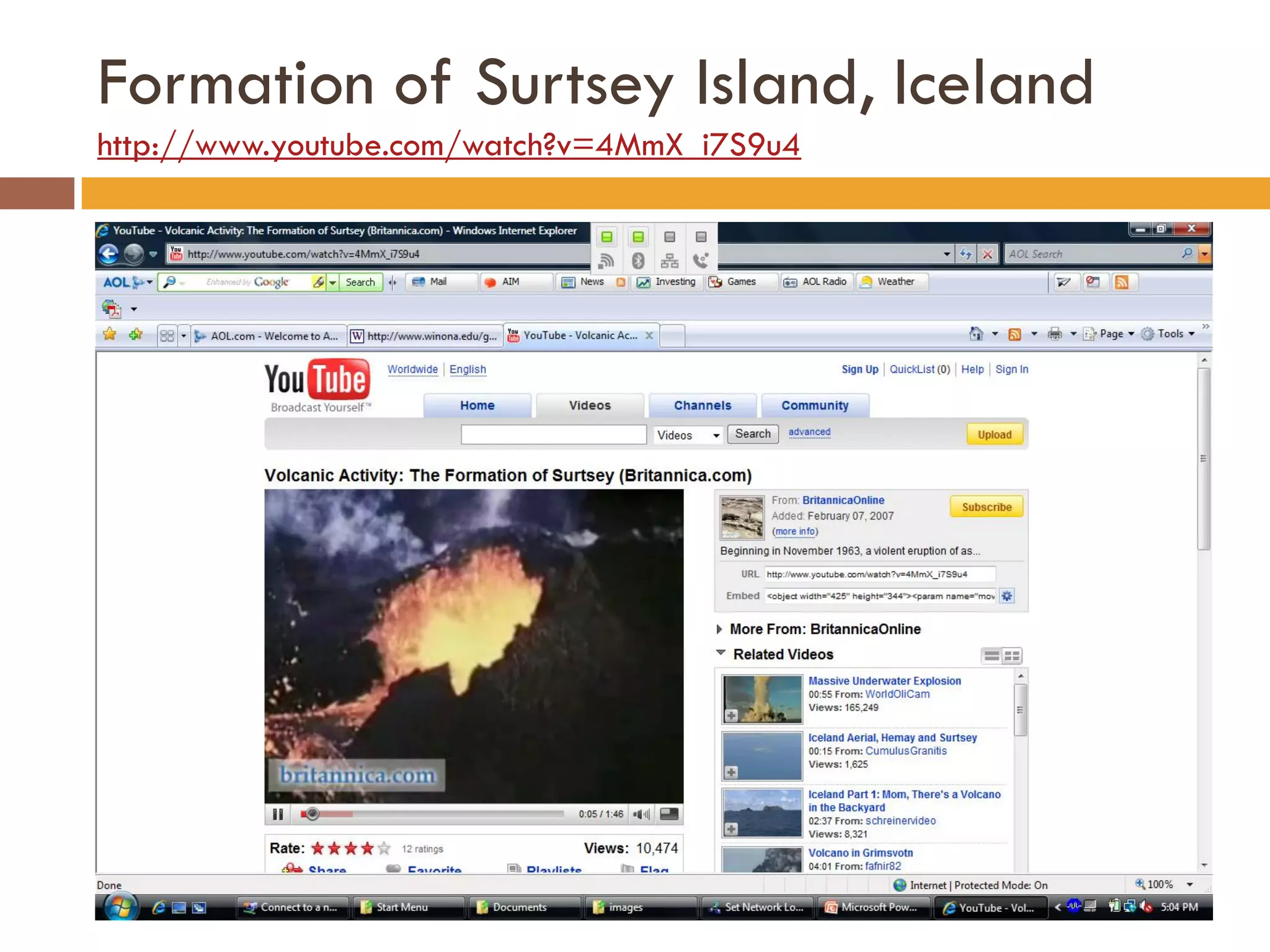Open the Page dropdown menu

point(1109,334)
